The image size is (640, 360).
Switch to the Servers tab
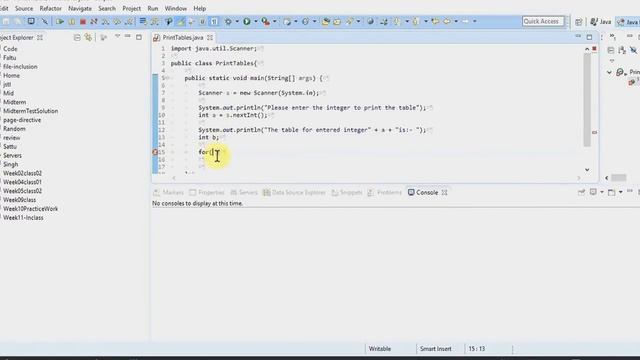pos(244,192)
